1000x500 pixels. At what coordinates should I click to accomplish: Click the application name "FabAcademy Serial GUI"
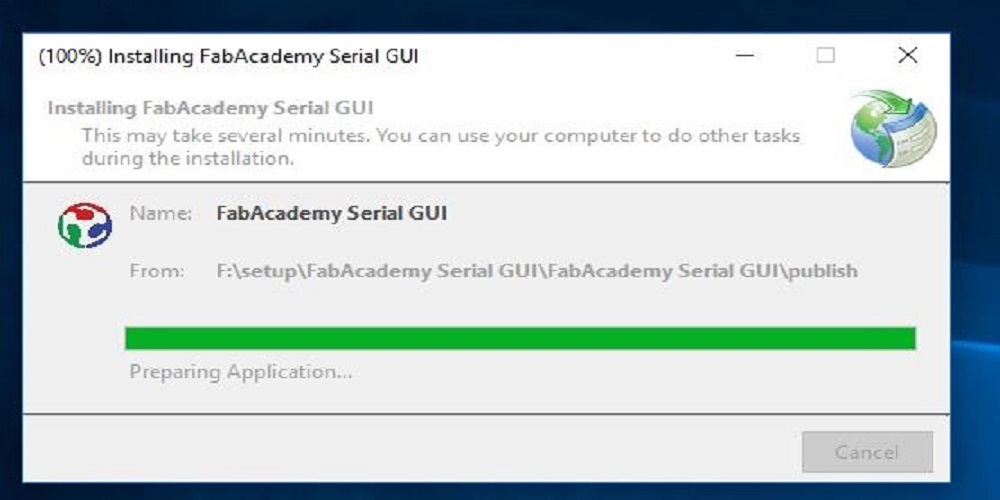coord(332,213)
